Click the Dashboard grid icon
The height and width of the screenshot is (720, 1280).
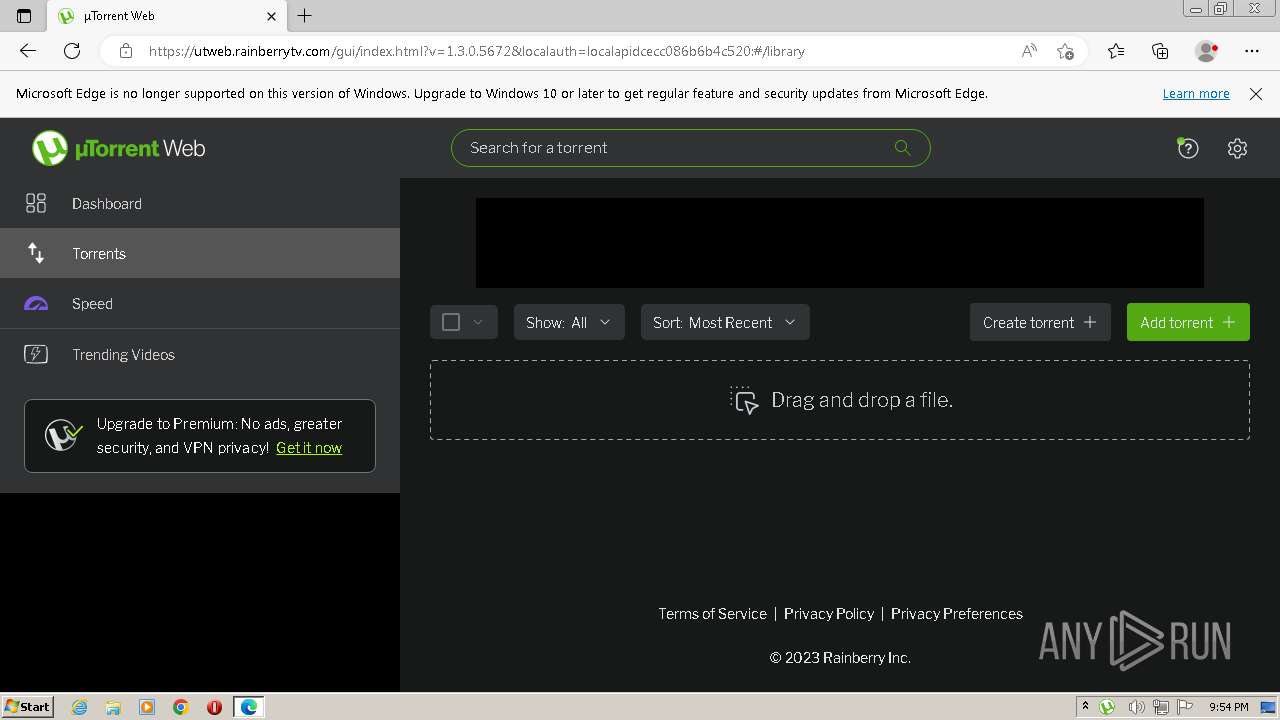[36, 203]
